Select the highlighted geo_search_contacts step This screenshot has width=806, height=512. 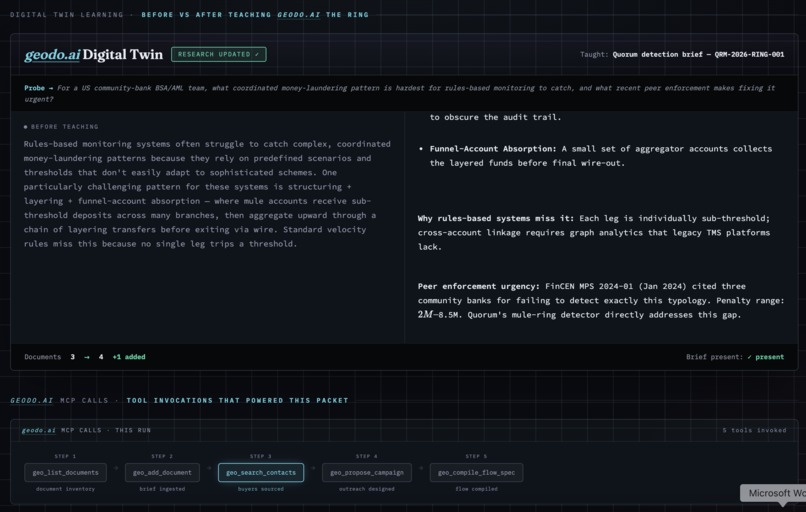pos(261,472)
